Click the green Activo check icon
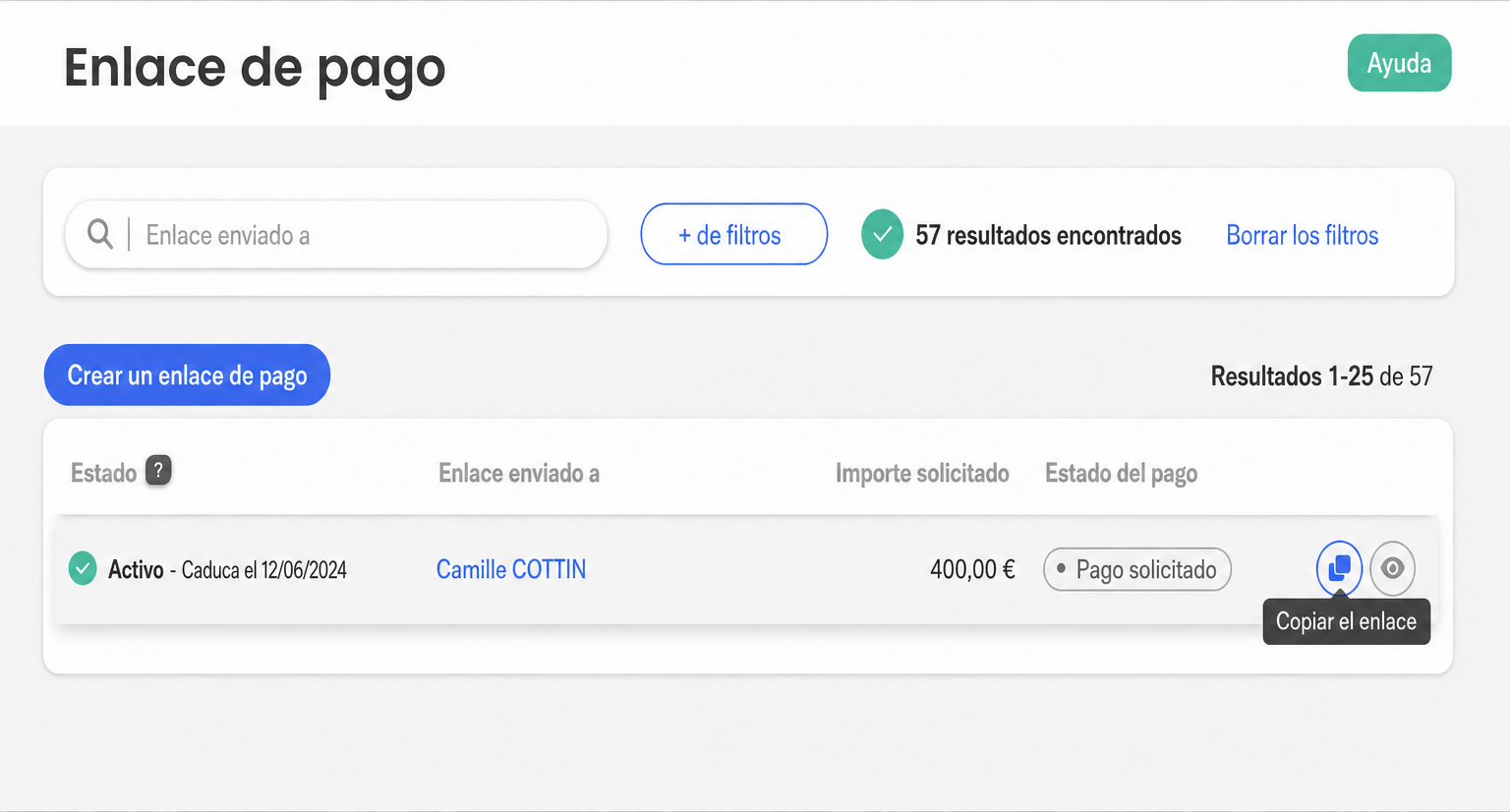Viewport: 1510px width, 812px height. coord(83,568)
